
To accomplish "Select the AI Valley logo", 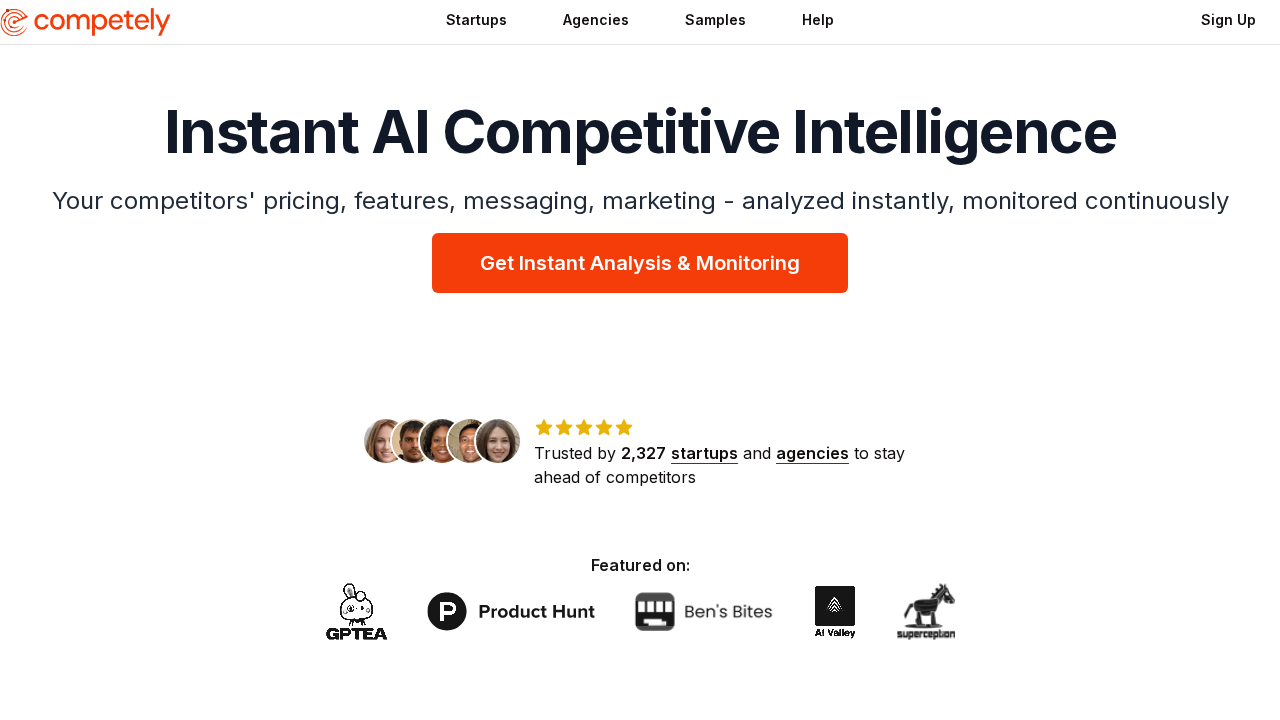I will click(835, 611).
